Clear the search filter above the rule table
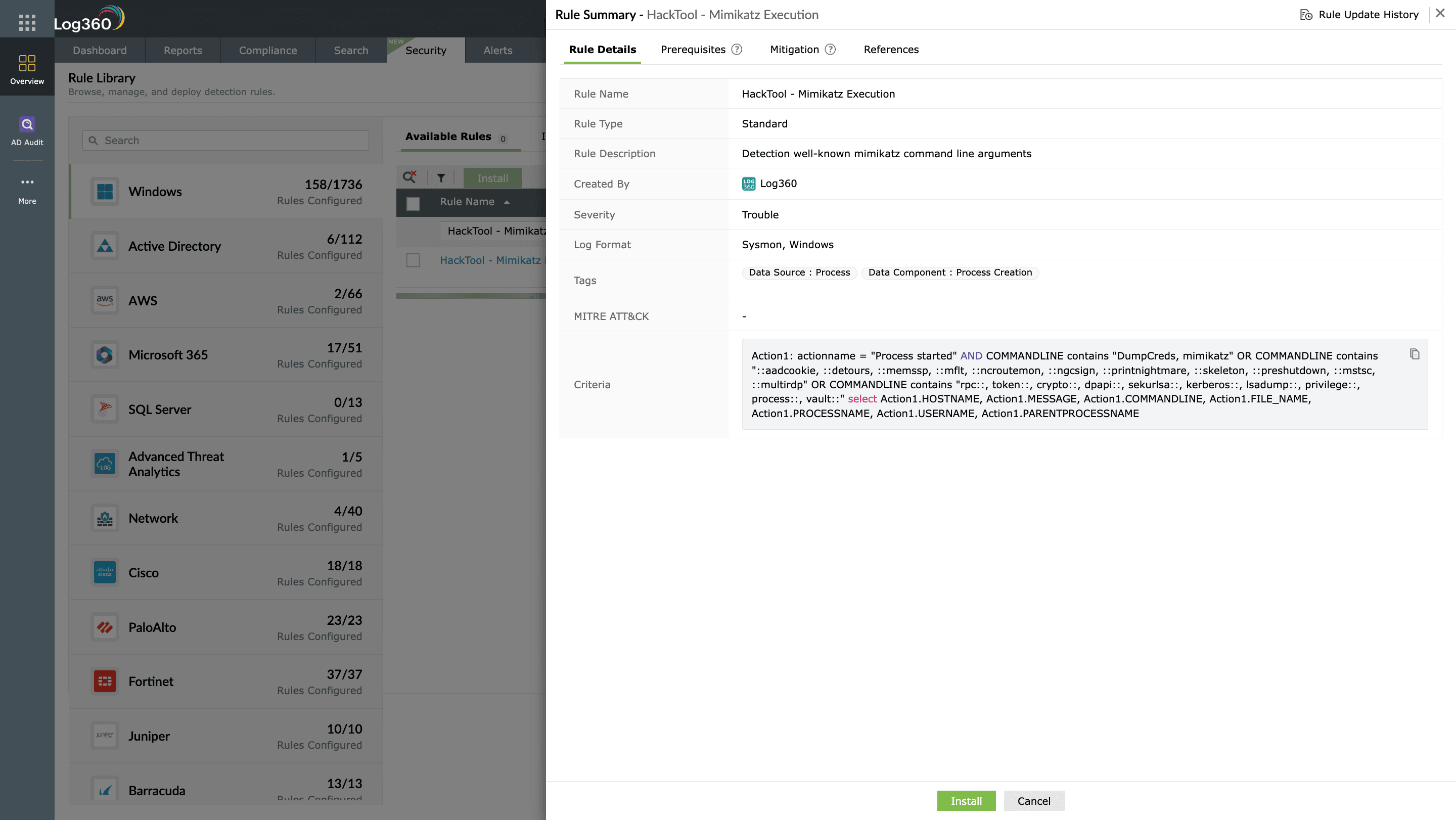This screenshot has width=1456, height=820. (x=411, y=177)
